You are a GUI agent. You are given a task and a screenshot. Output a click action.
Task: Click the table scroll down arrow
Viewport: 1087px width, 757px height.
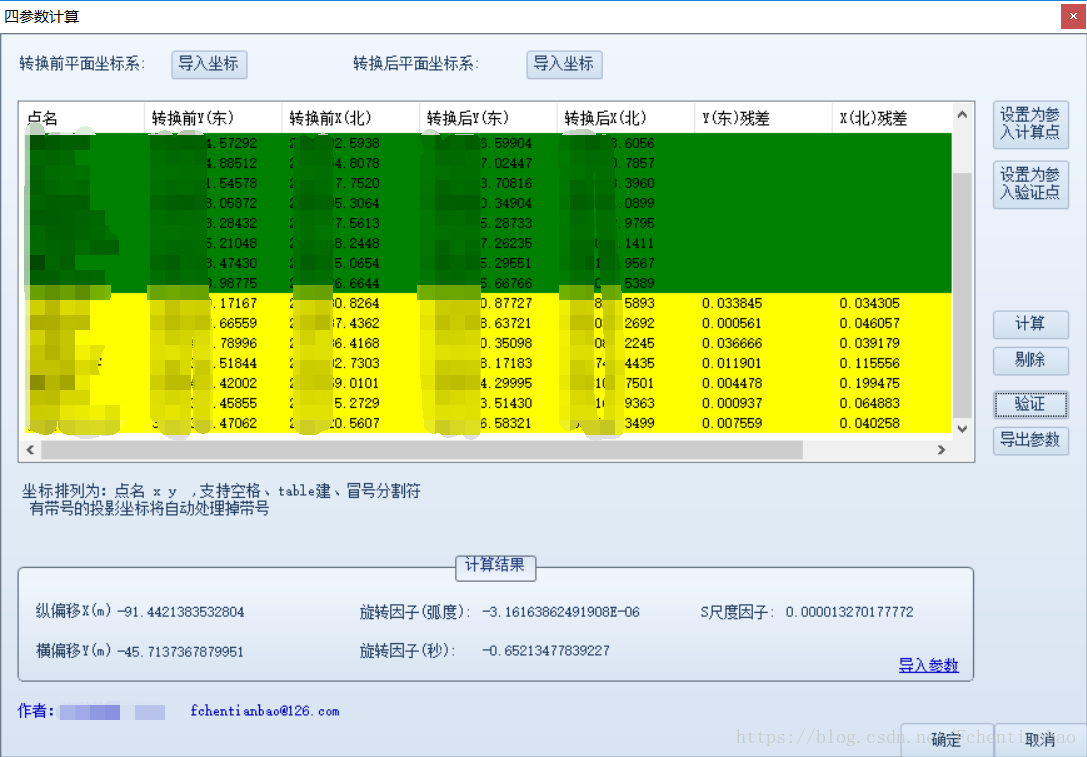pyautogui.click(x=962, y=429)
